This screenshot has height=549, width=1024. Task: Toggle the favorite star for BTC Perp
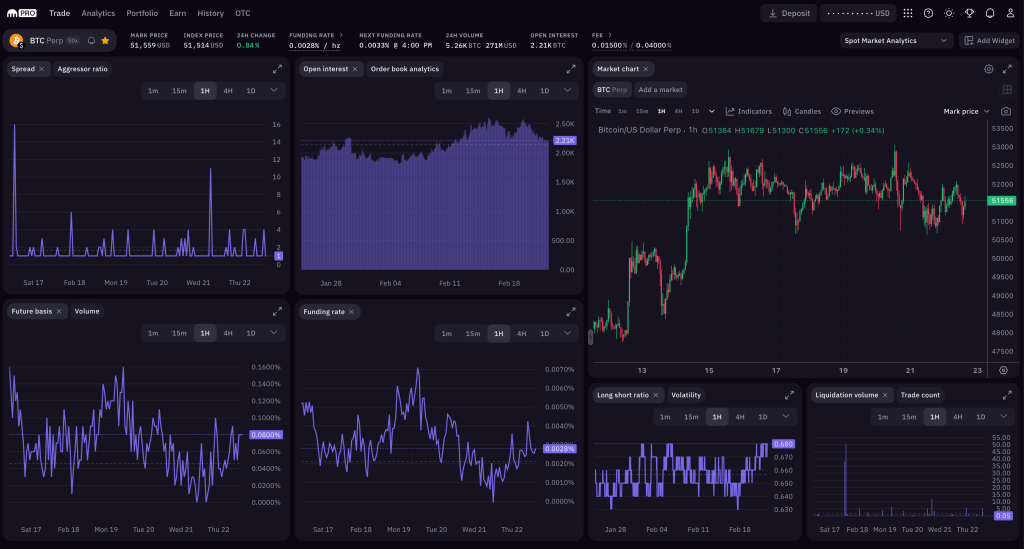(x=105, y=41)
